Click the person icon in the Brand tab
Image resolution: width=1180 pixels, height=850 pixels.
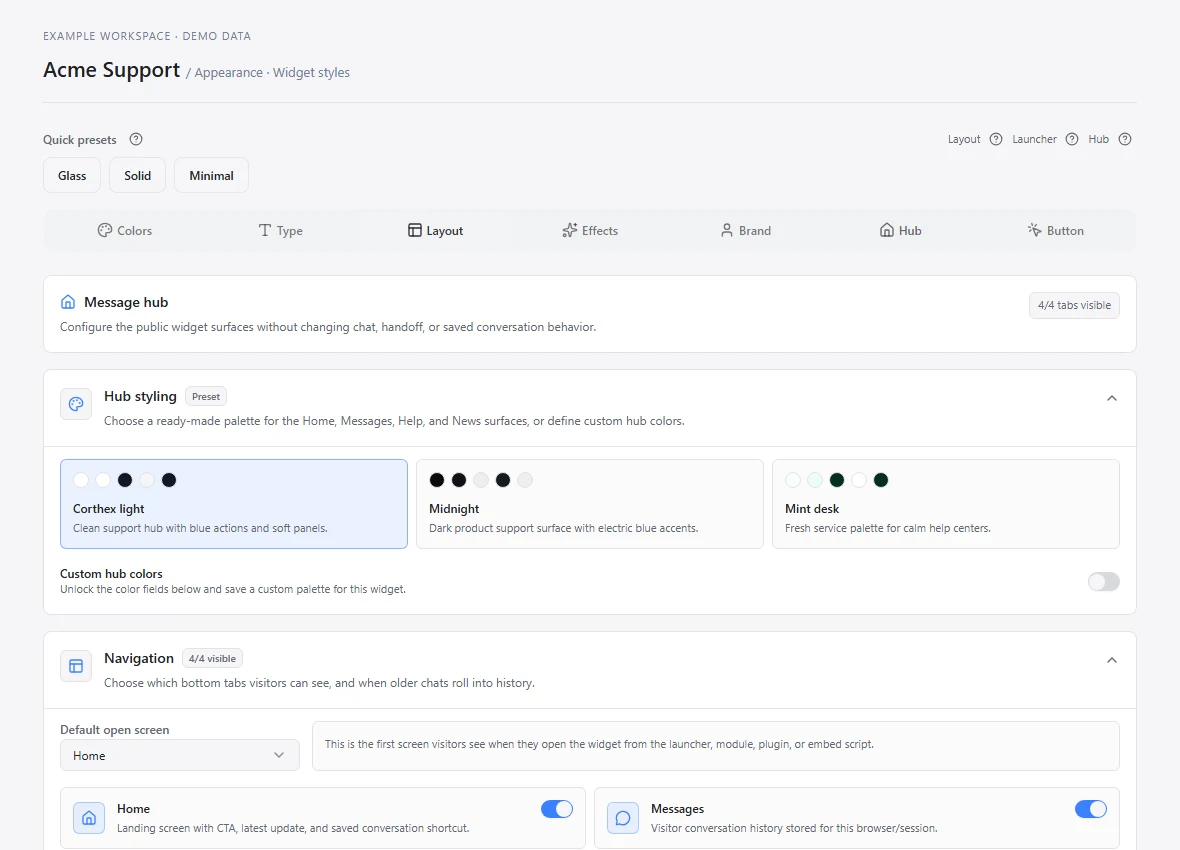(726, 230)
